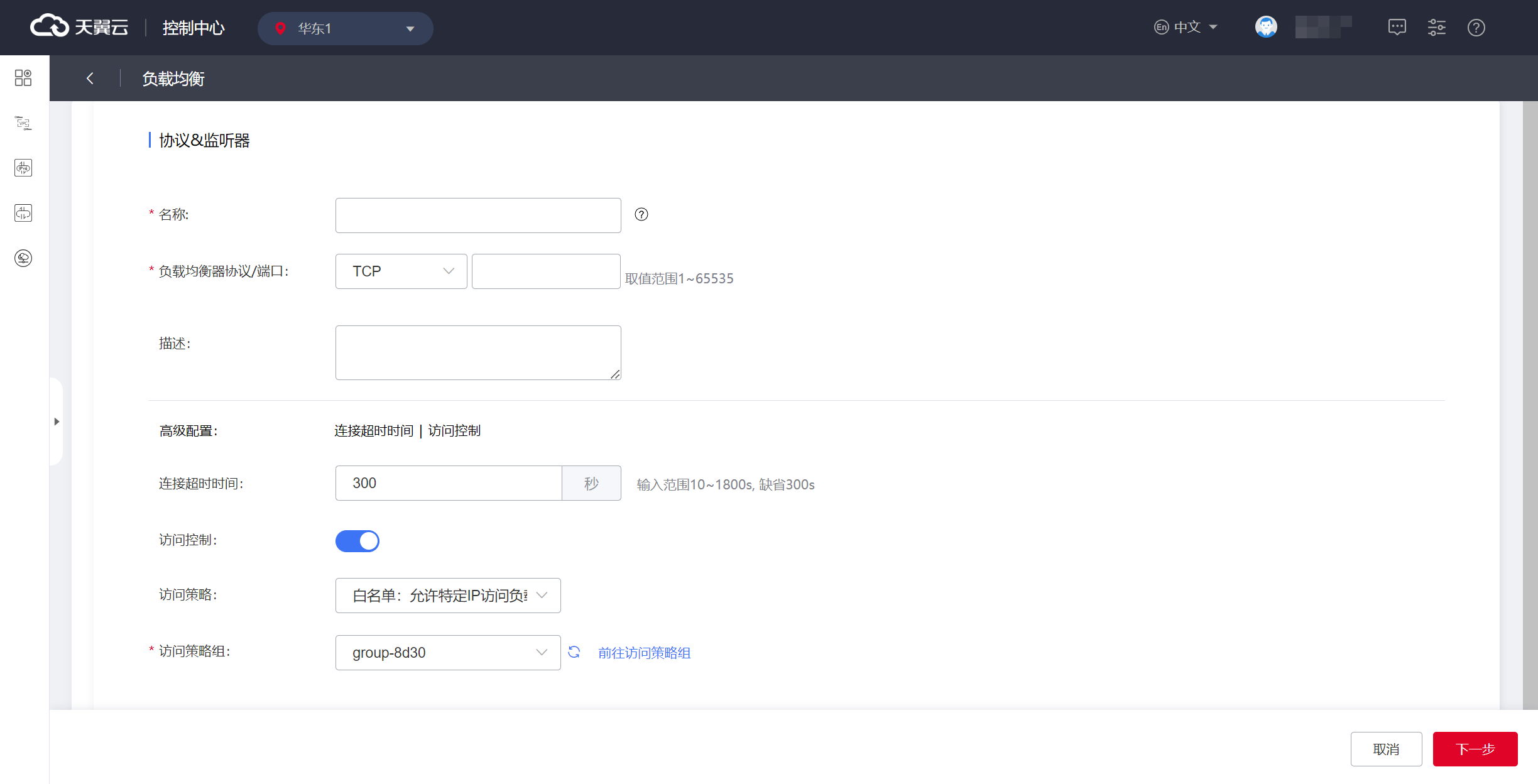Click the help icon next to 名称 field
The width and height of the screenshot is (1538, 784).
tap(641, 215)
